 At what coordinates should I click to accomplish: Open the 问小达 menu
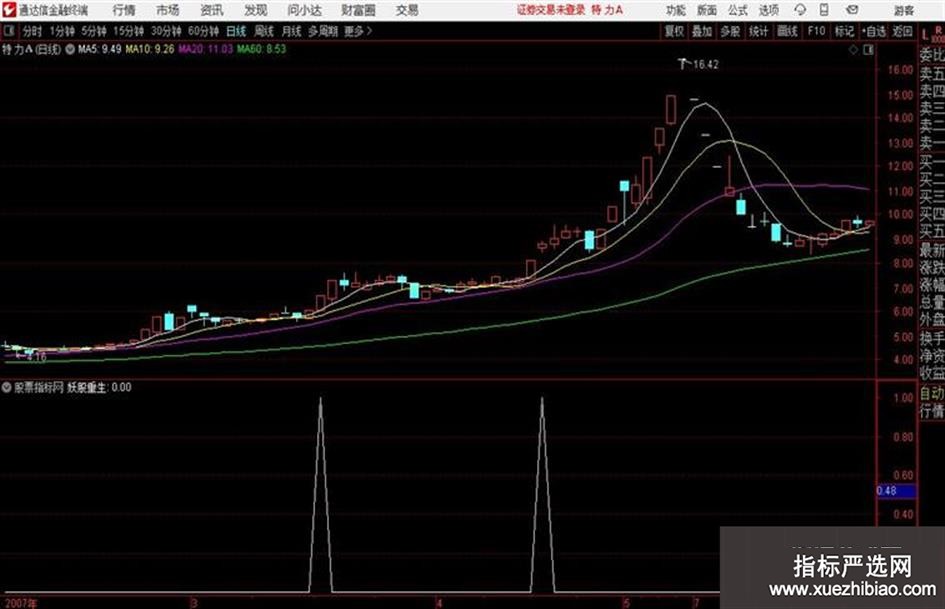(x=304, y=10)
